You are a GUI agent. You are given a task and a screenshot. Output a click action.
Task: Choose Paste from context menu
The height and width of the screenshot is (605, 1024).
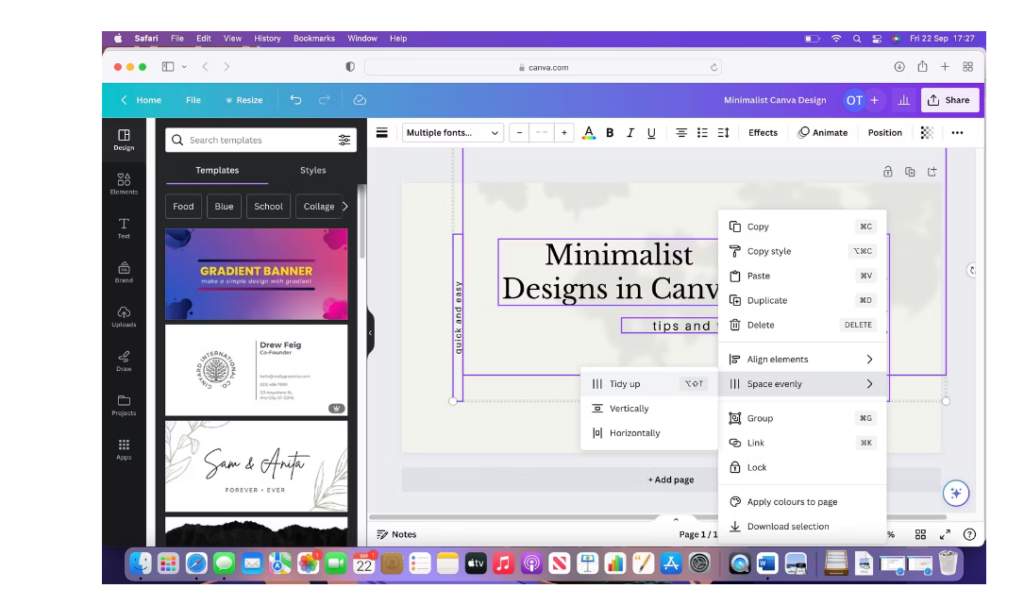(802, 276)
